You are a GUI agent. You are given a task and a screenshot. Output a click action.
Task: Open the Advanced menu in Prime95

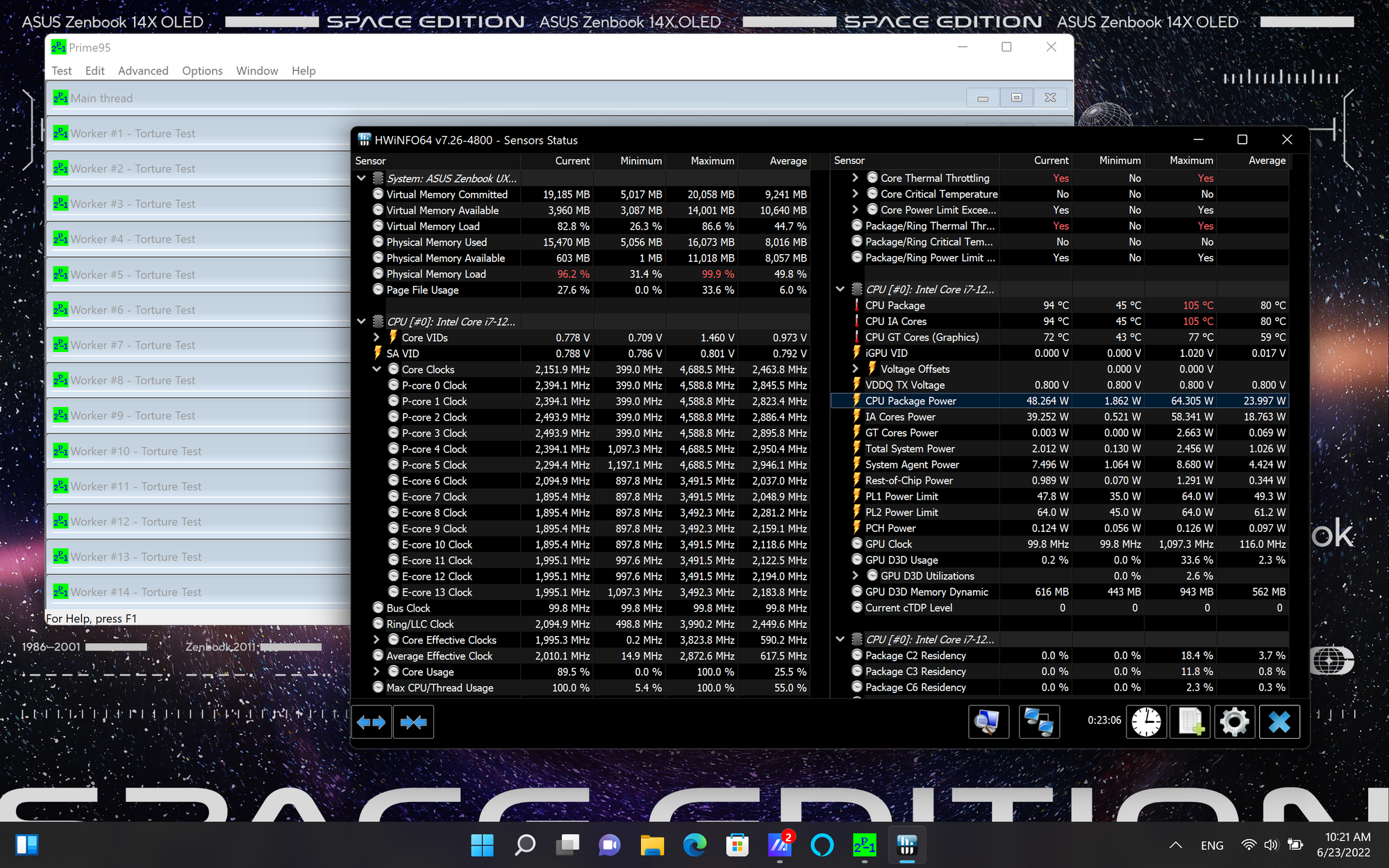click(x=143, y=71)
